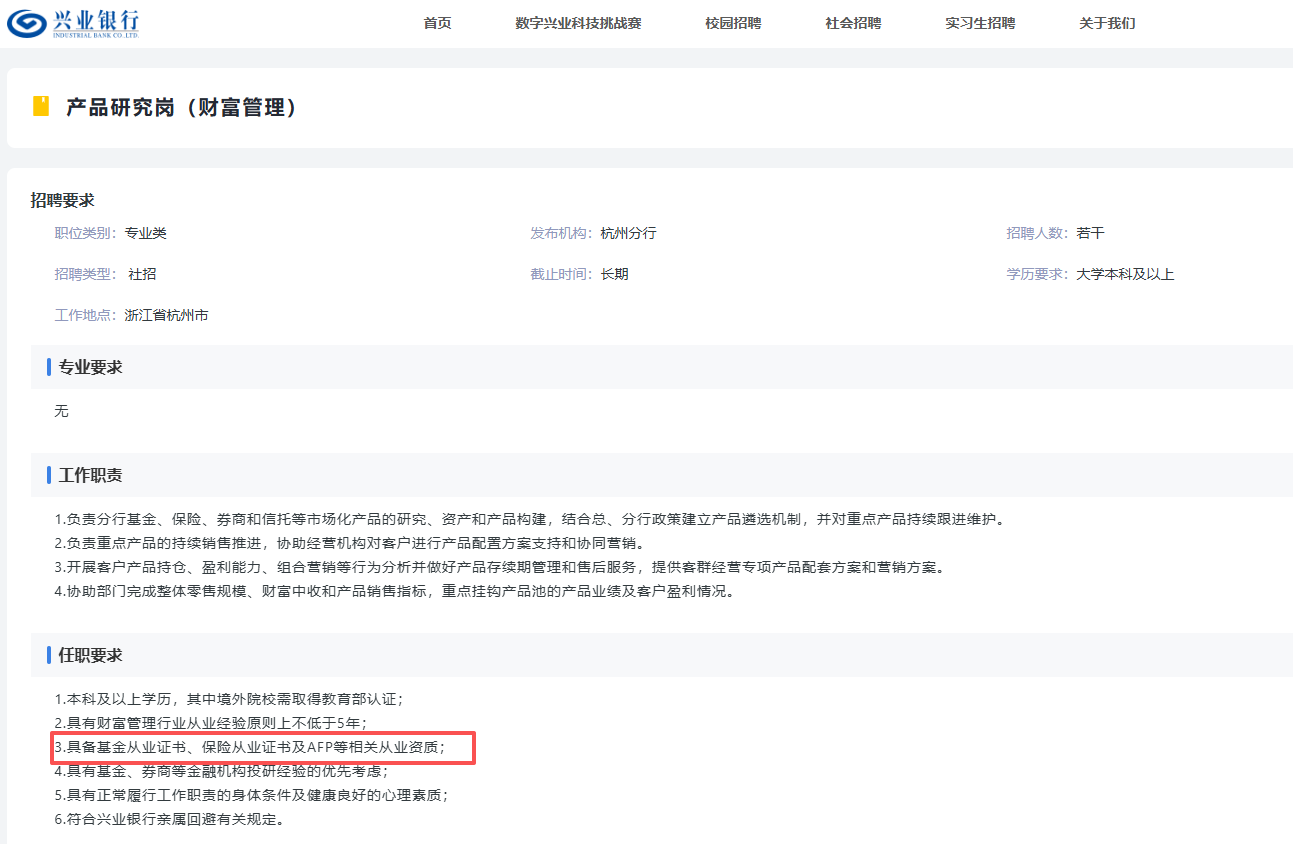Click the 任职要求 section header
Image resolution: width=1293 pixels, height=844 pixels.
point(90,655)
